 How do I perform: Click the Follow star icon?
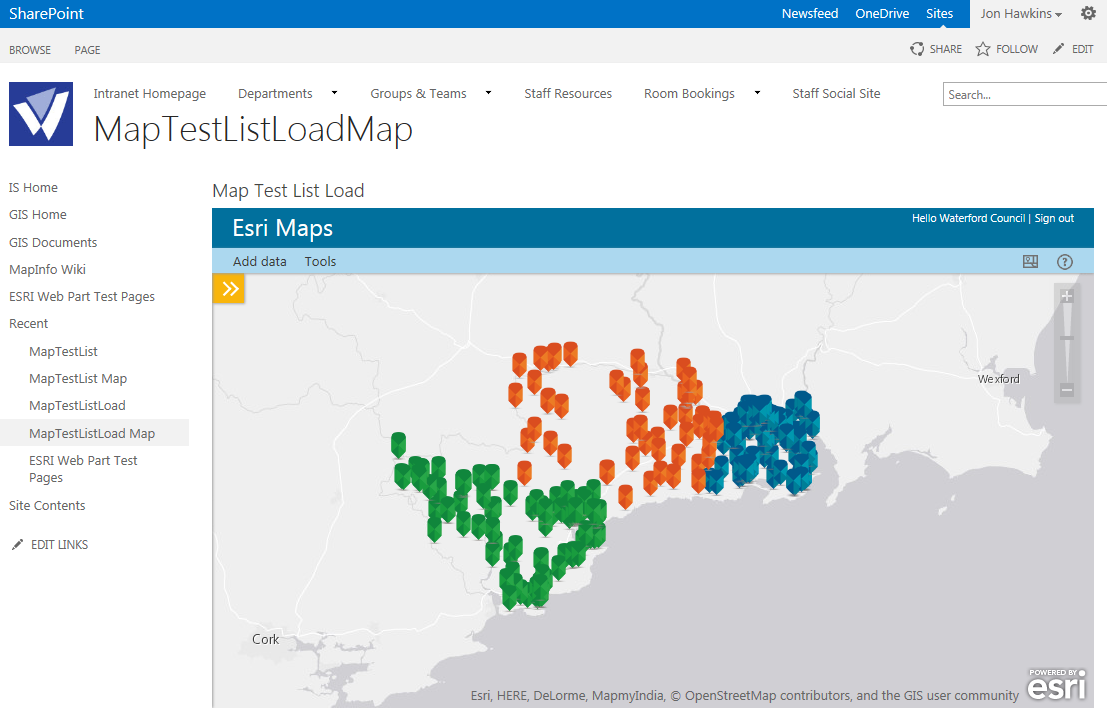(x=982, y=49)
